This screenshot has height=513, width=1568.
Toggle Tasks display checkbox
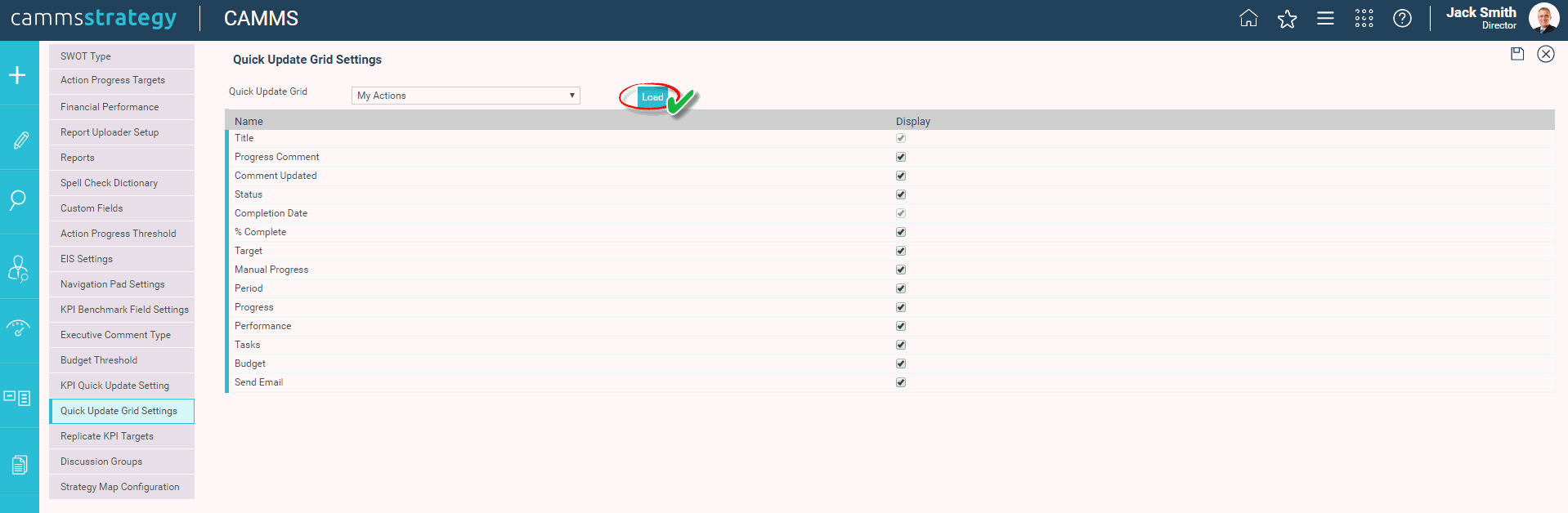point(901,345)
